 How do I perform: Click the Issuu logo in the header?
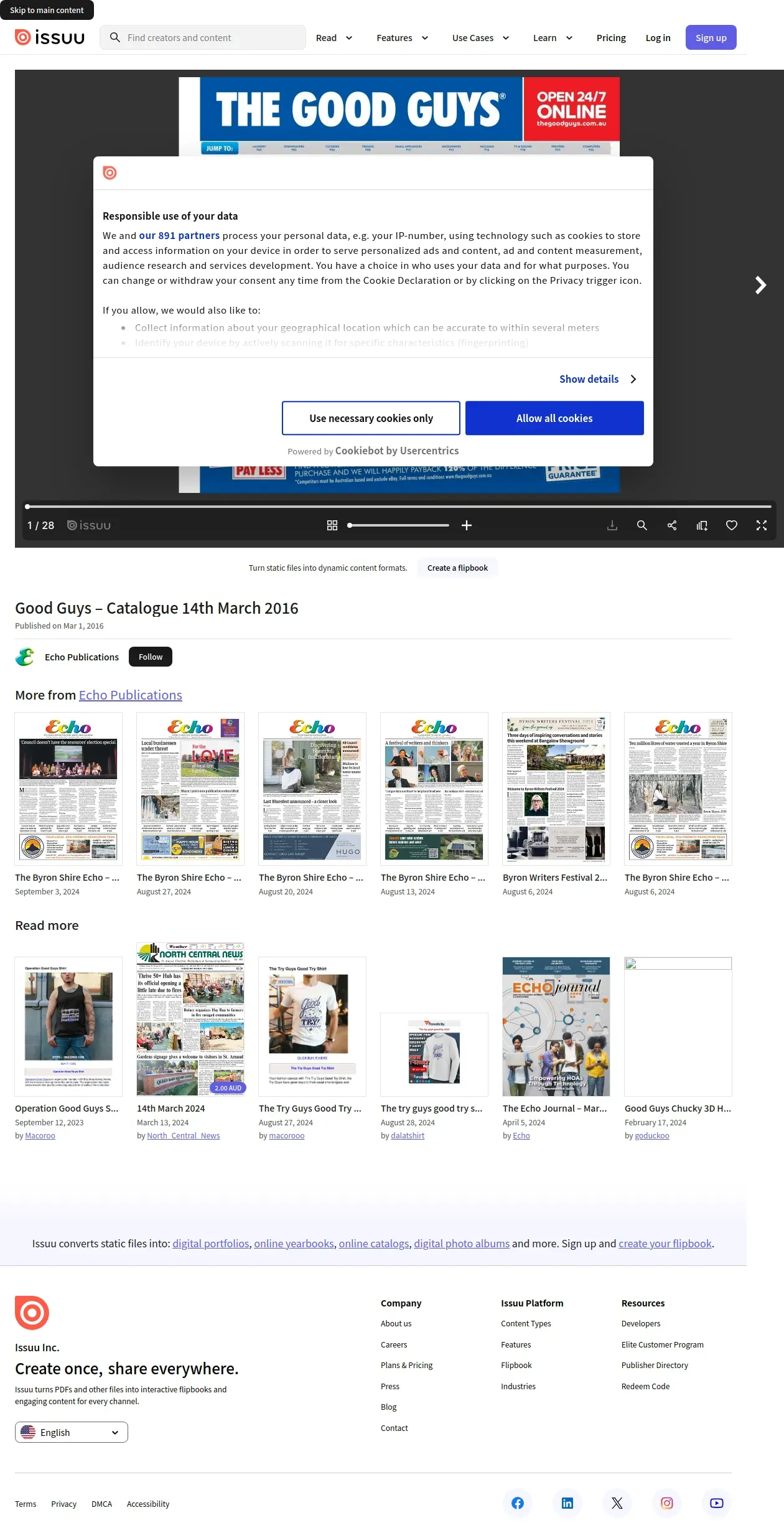point(50,37)
